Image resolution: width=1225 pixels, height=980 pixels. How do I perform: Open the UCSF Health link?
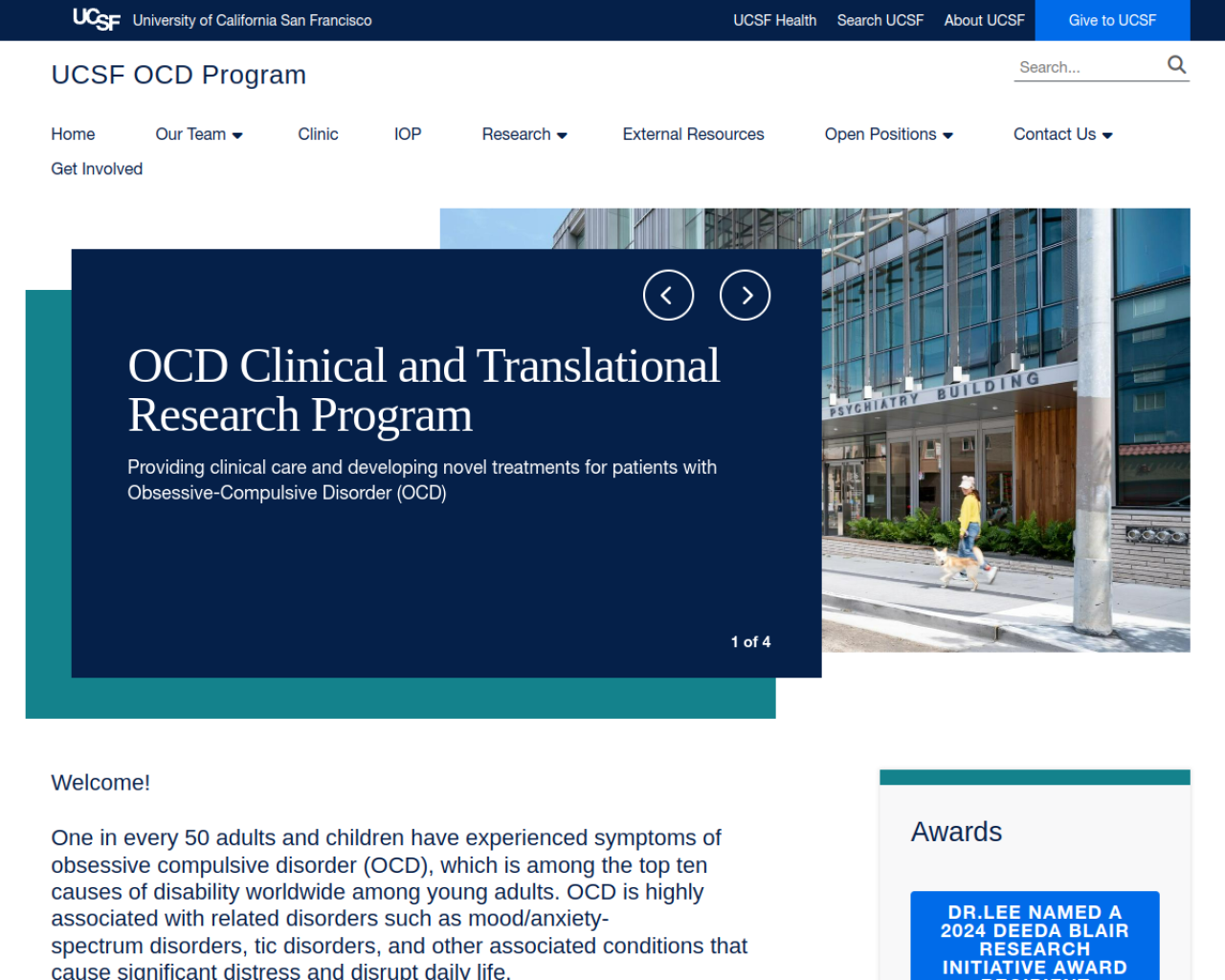[774, 20]
